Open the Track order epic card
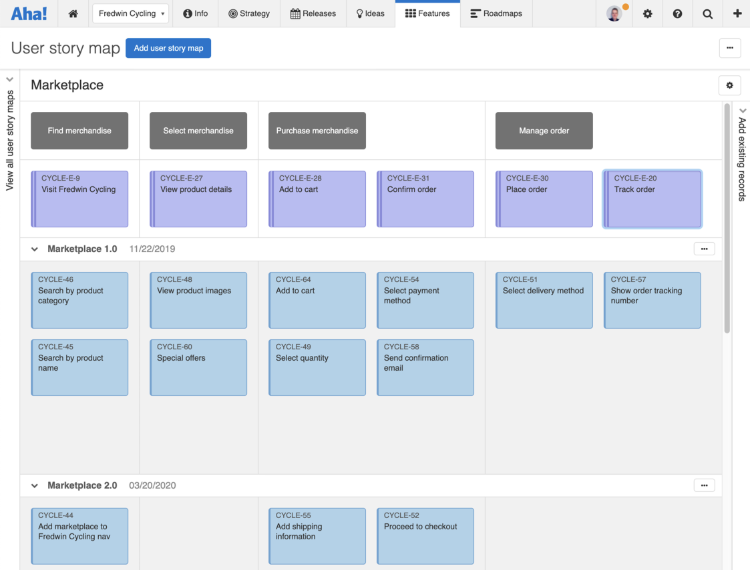 (652, 199)
